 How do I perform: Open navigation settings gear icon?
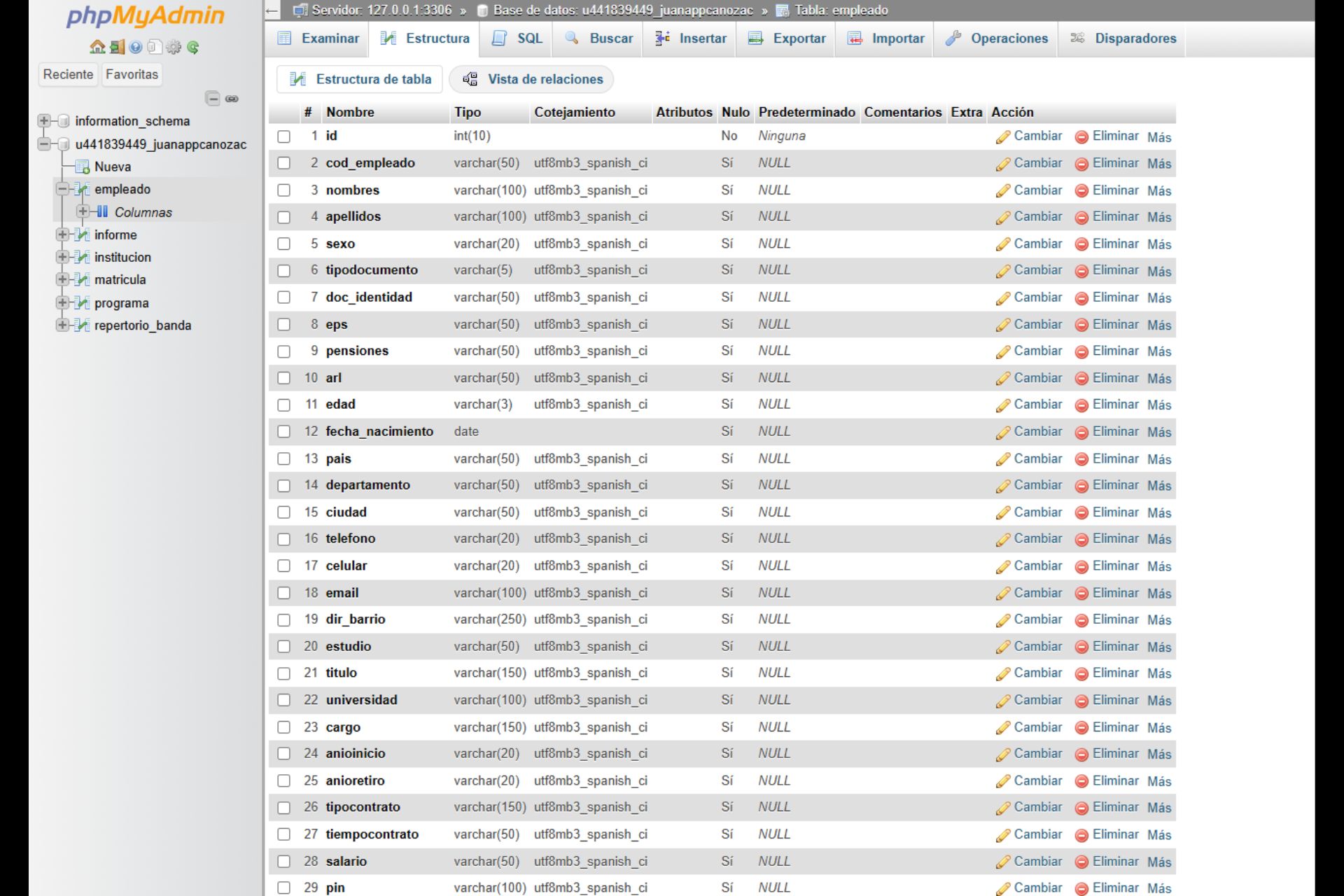pos(174,47)
